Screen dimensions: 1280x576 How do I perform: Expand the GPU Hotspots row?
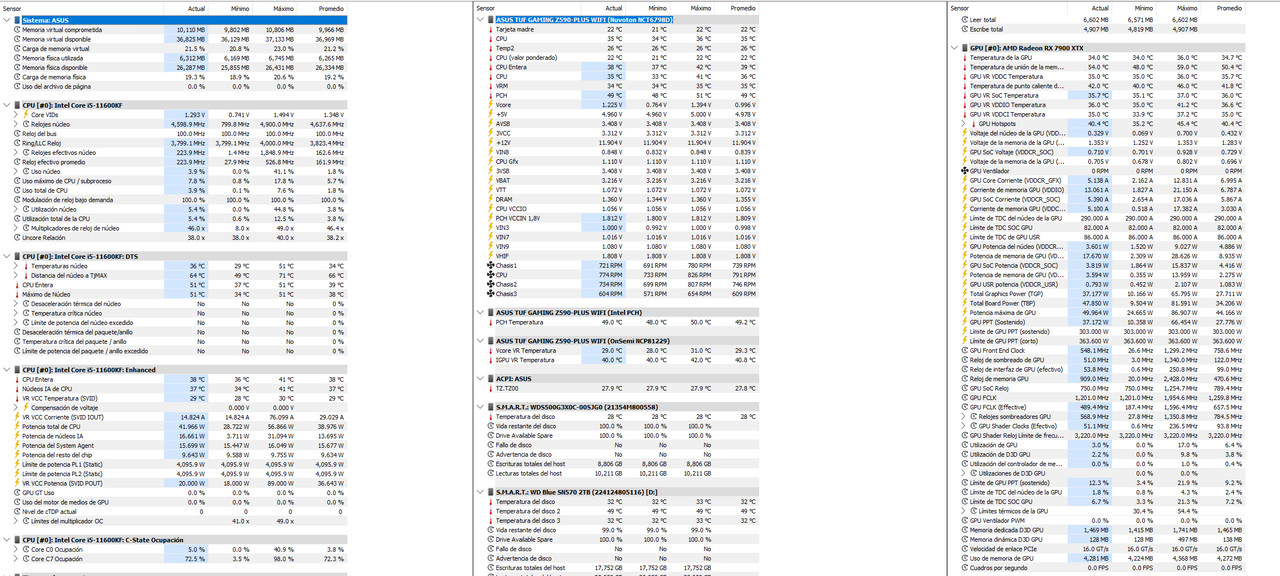tap(965, 124)
